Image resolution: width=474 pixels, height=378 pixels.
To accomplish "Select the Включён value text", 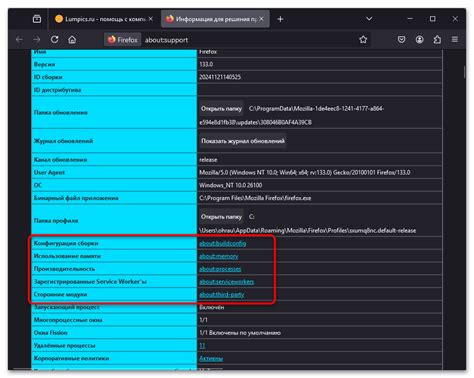I will click(212, 307).
